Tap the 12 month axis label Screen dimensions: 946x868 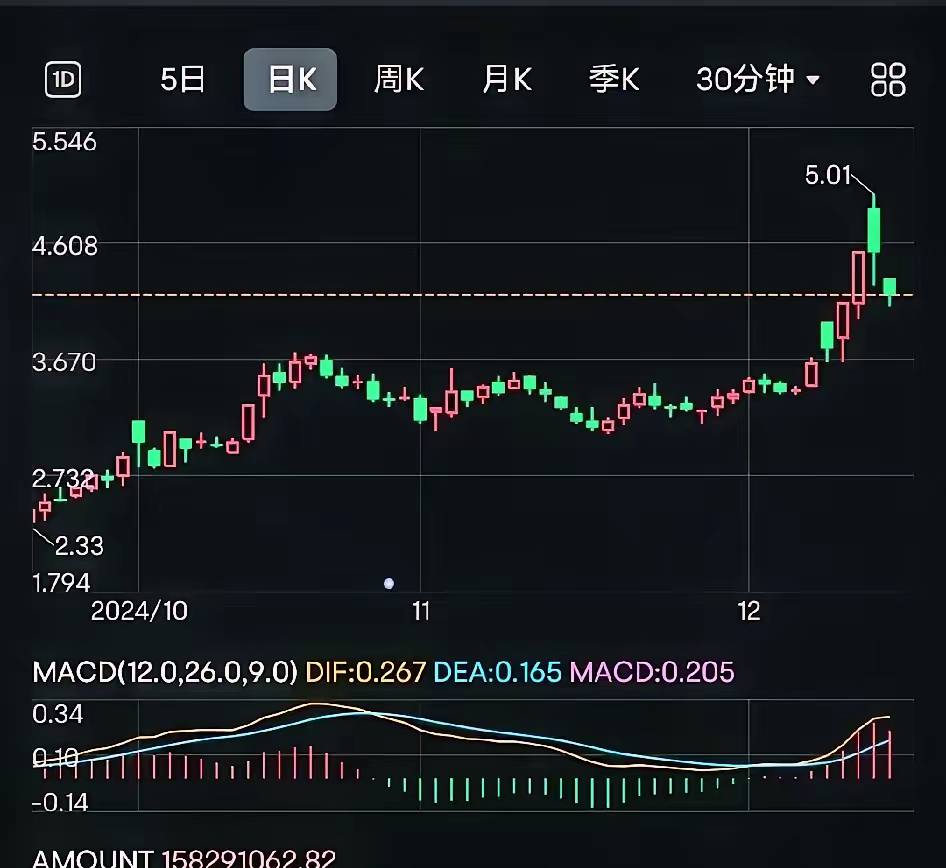point(749,611)
